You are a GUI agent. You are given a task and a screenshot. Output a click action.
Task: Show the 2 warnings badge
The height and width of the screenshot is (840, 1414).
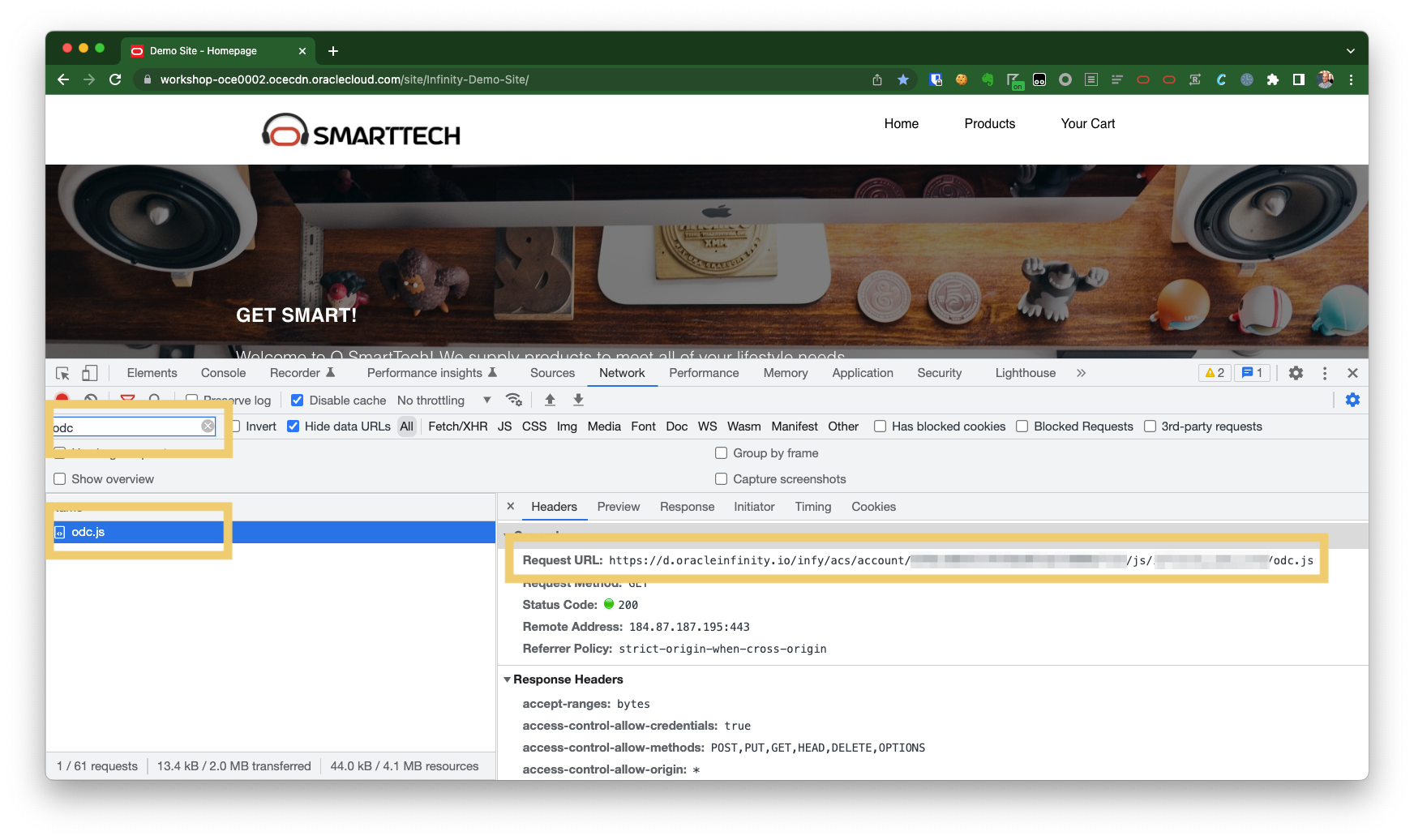[x=1215, y=373]
